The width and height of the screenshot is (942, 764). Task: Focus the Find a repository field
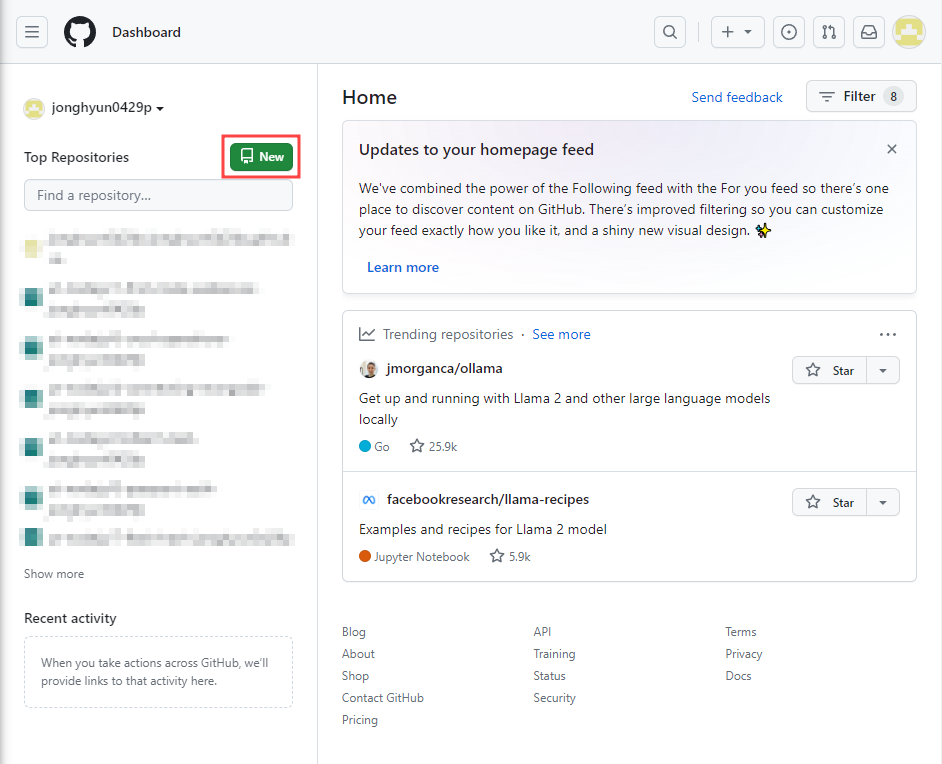[x=159, y=195]
